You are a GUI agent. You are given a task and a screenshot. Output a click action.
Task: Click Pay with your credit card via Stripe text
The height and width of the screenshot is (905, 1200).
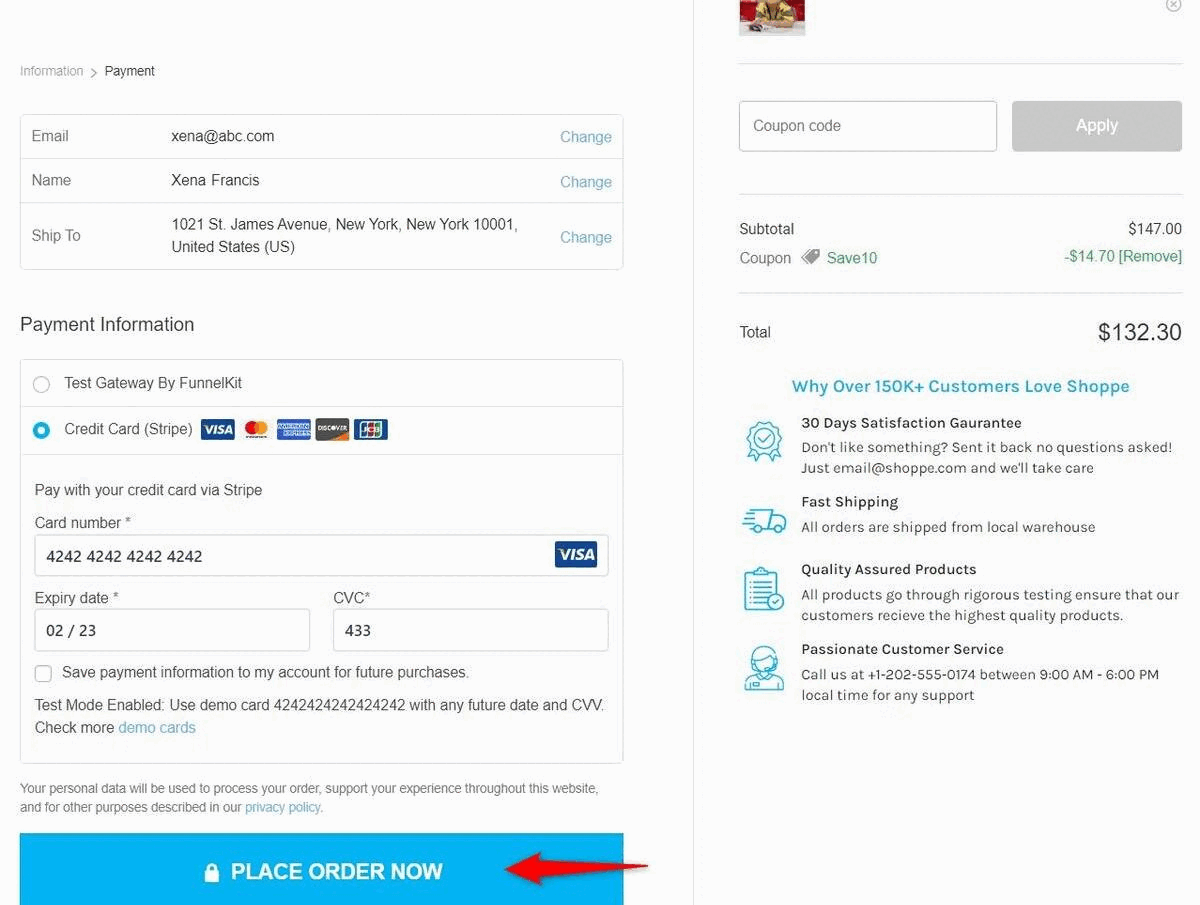pos(148,490)
